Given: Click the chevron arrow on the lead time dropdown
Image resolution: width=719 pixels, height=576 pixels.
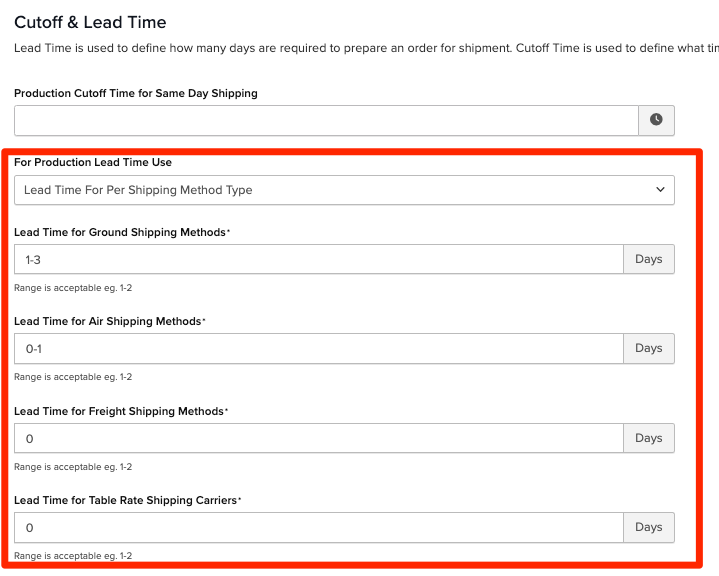Looking at the screenshot, I should point(659,190).
